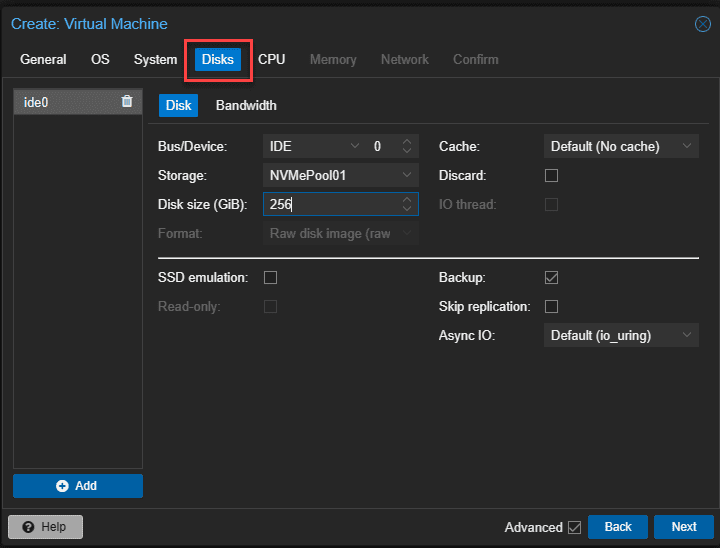Screen dimensions: 720x548
Task: Click the Help button
Action: (x=46, y=527)
